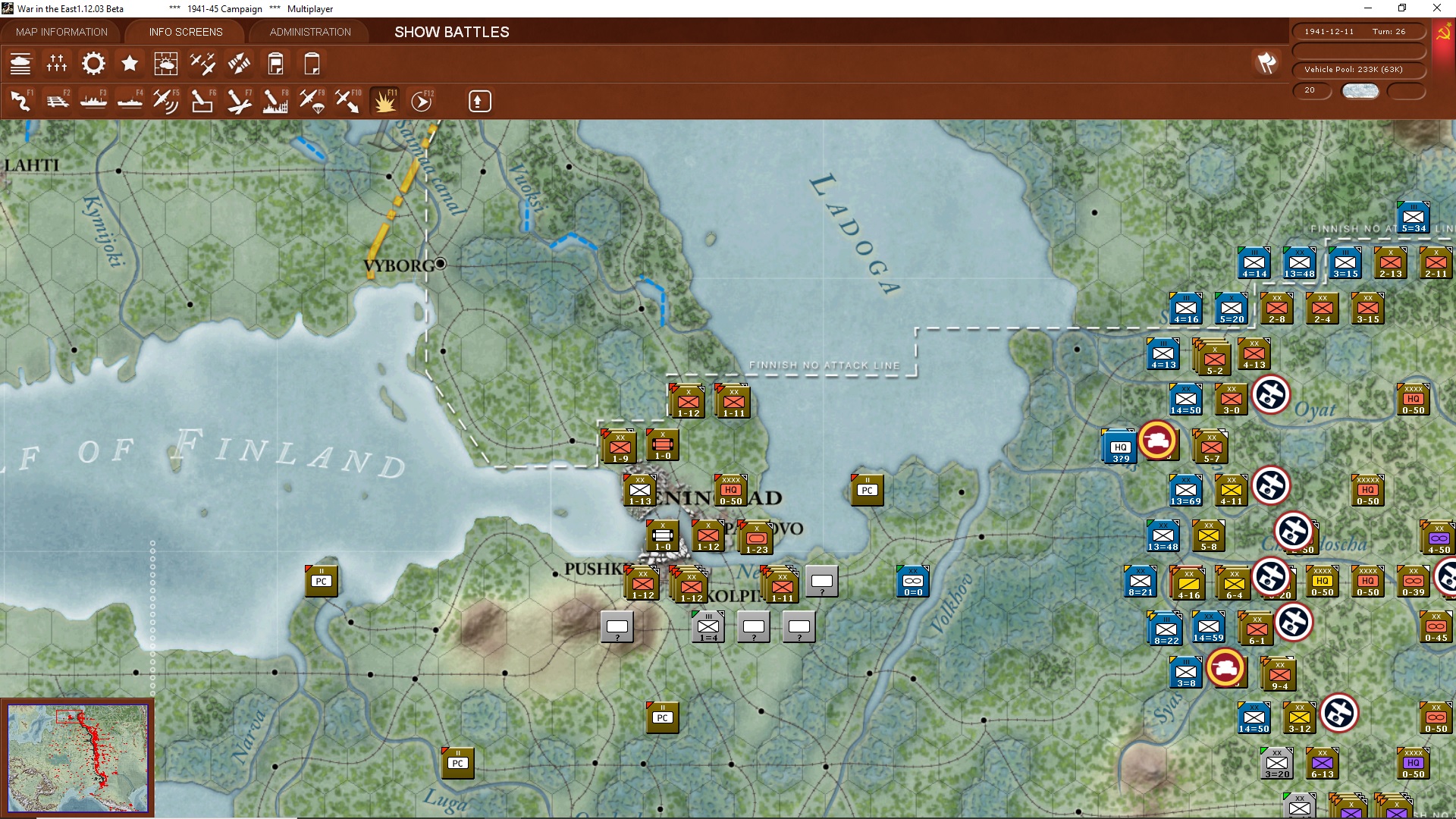The height and width of the screenshot is (819, 1456).
Task: Select the Soviet 3-15 unit counter
Action: (1368, 309)
